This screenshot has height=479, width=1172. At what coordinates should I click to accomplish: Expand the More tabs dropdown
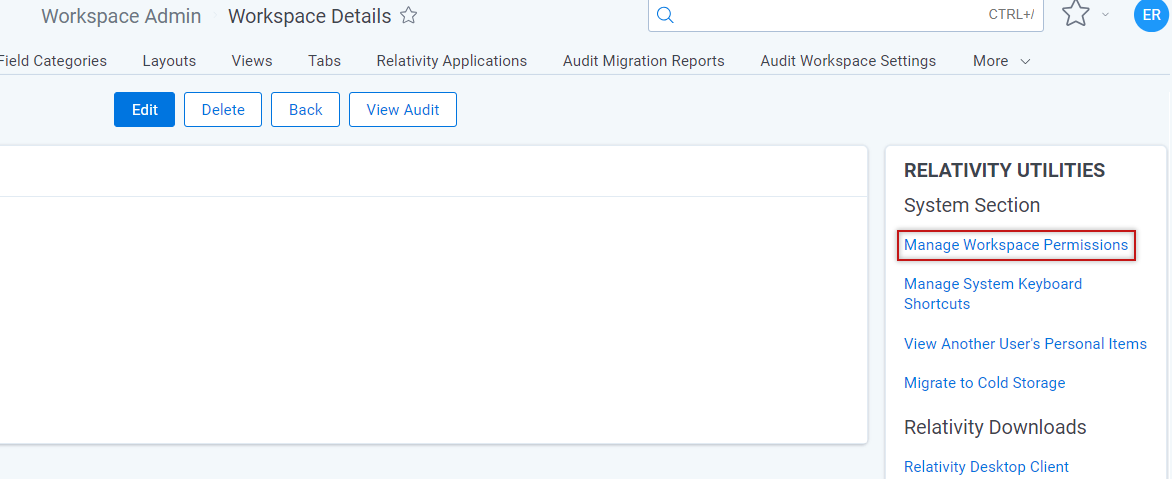[1002, 61]
